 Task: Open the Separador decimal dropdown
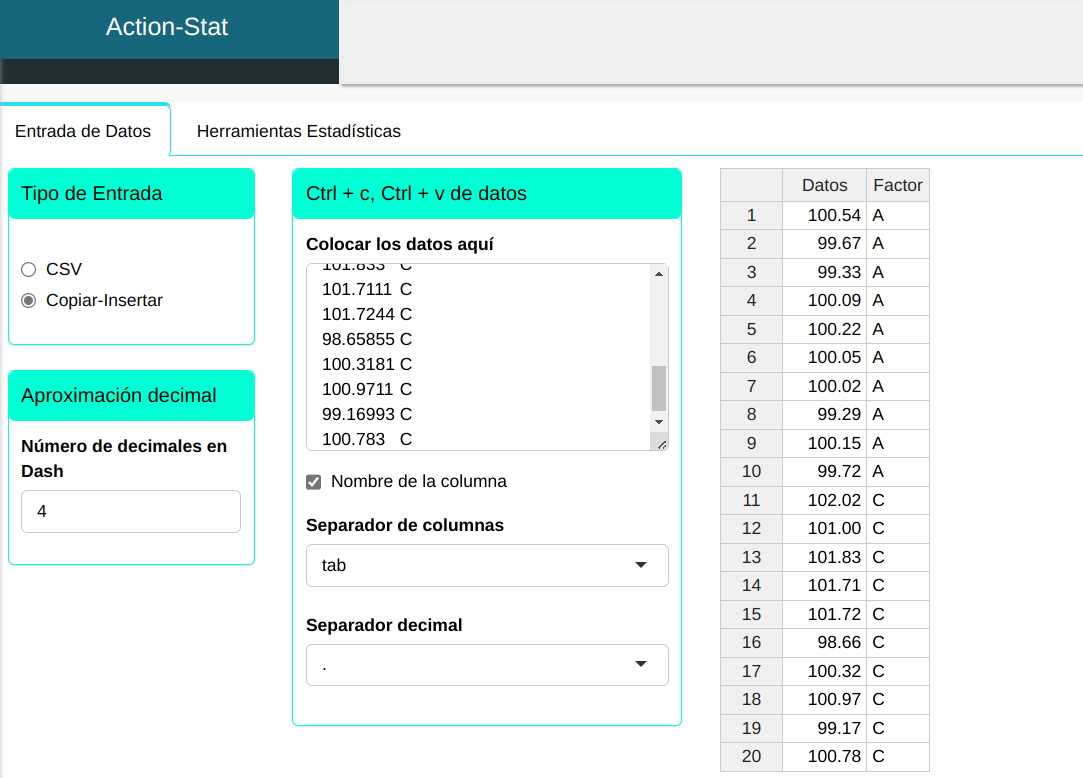(x=487, y=665)
